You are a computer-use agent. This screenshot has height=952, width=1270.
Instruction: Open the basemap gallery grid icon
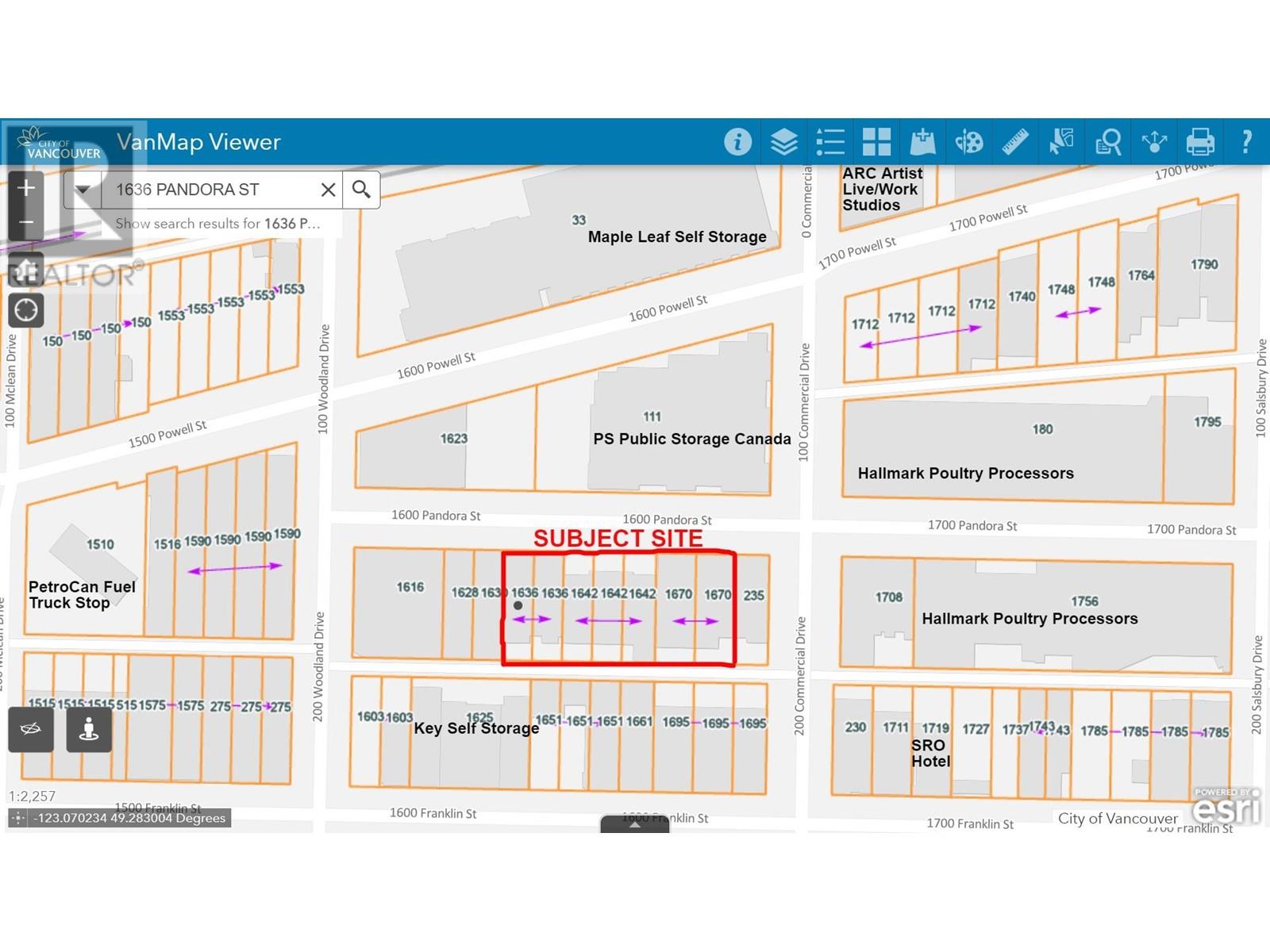pyautogui.click(x=876, y=142)
